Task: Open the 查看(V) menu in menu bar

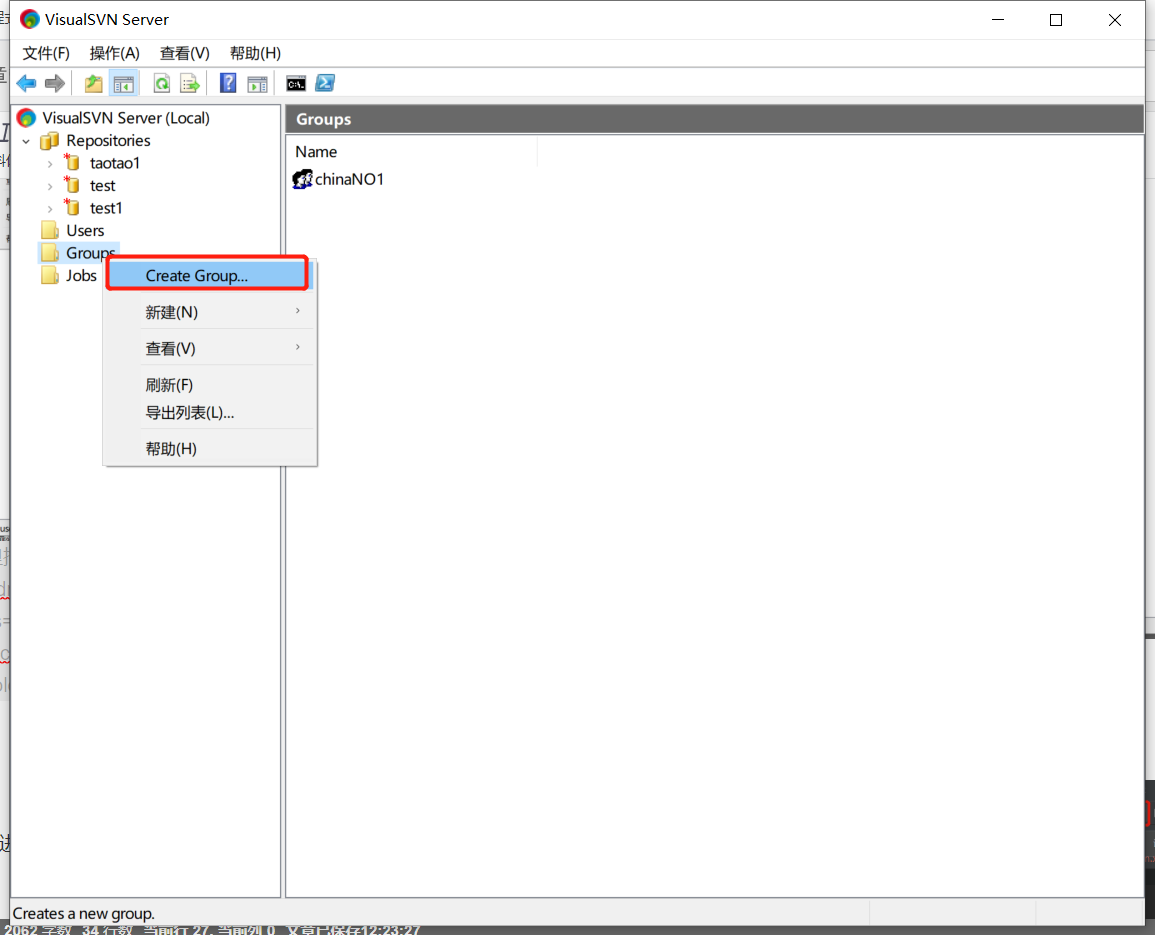Action: (x=185, y=53)
